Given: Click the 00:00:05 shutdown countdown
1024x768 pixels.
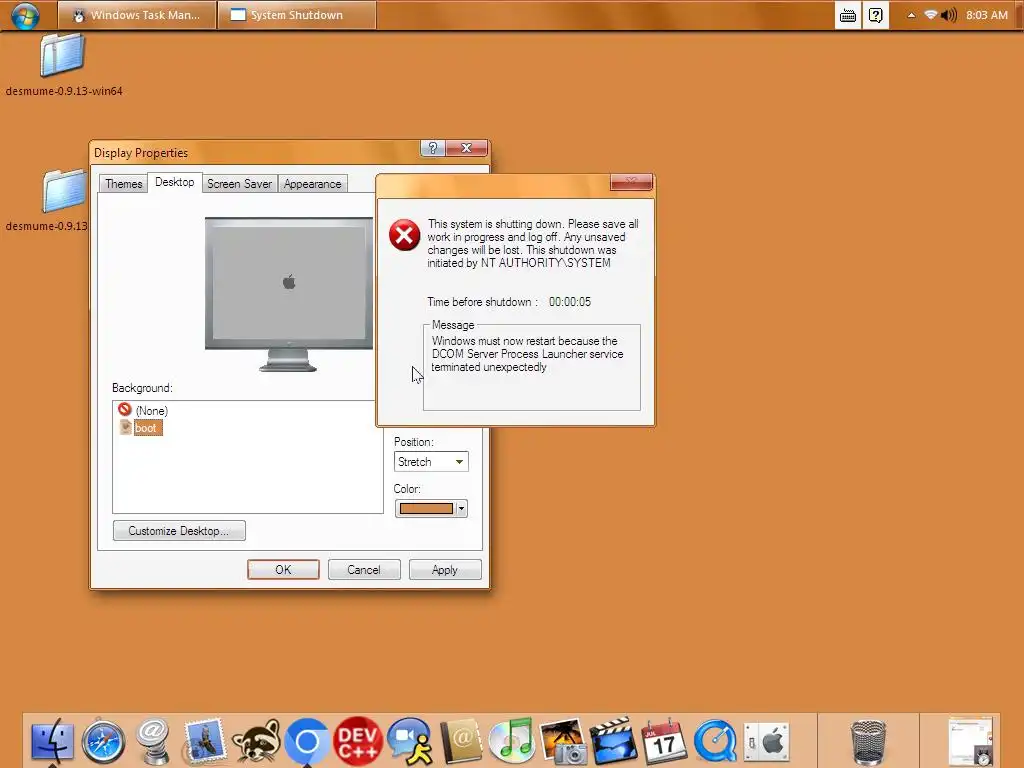Looking at the screenshot, I should 569,302.
